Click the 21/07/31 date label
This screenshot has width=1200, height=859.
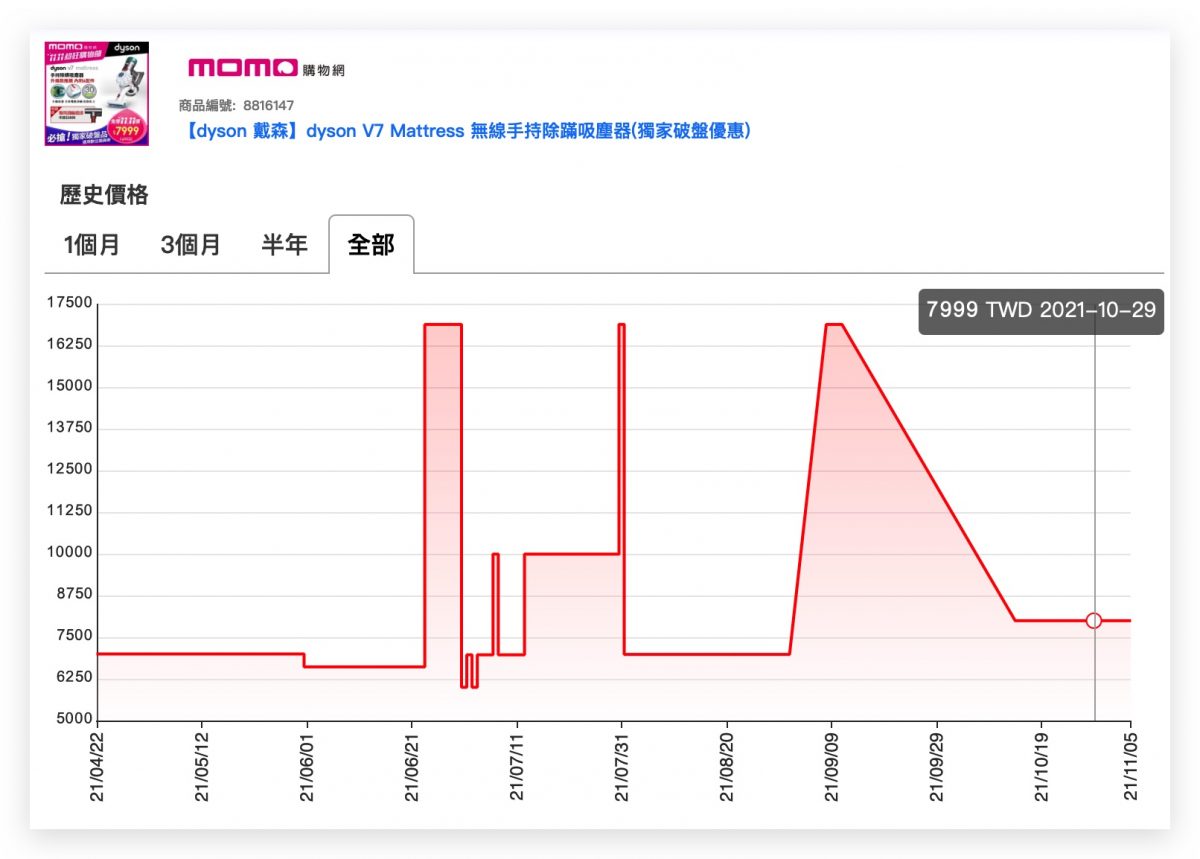[x=622, y=766]
